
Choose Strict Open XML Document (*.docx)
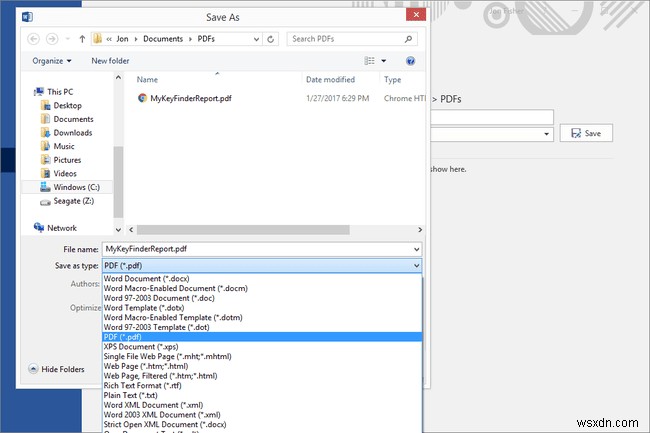click(x=262, y=425)
